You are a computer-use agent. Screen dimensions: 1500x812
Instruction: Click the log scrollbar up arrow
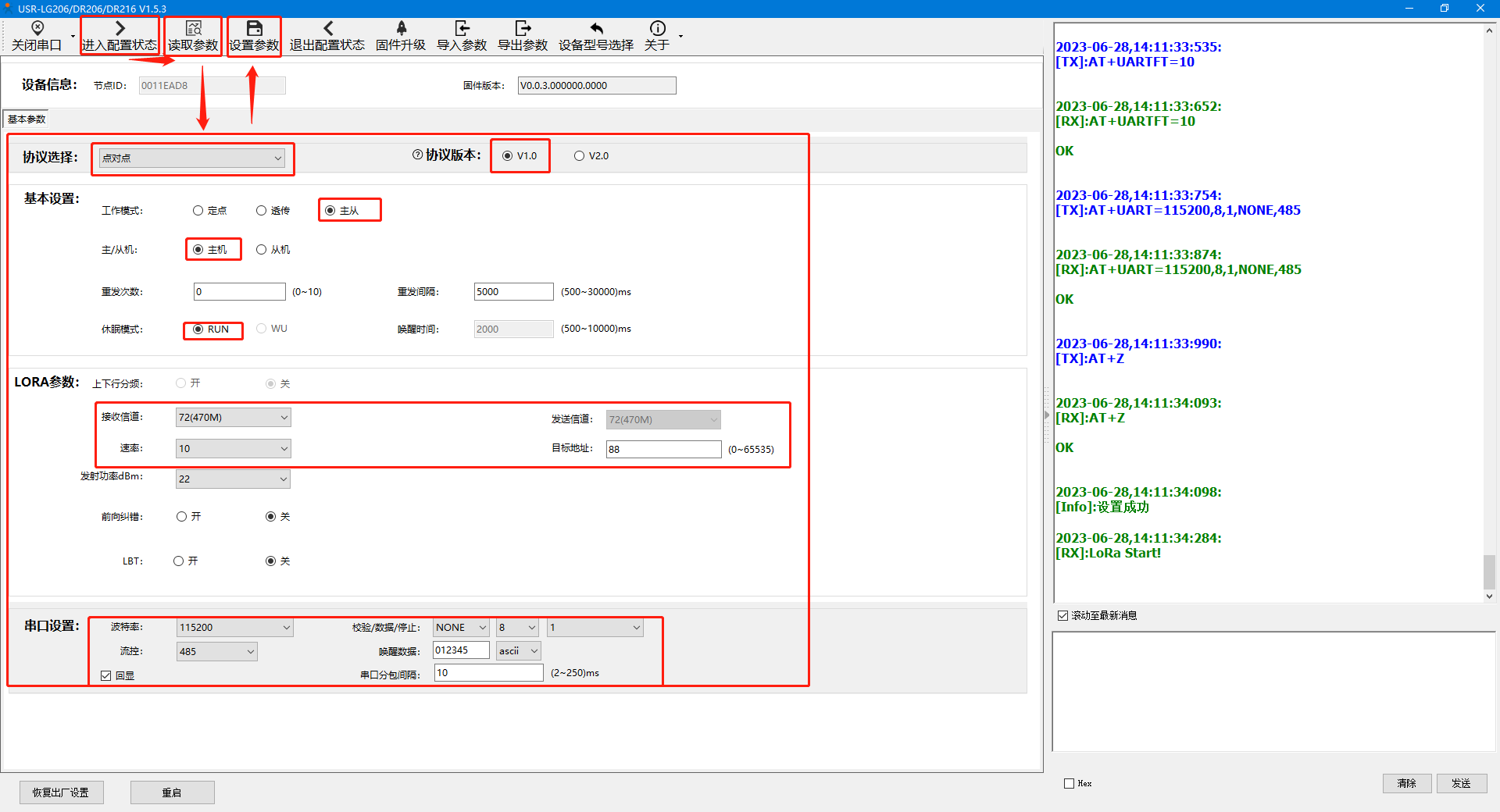pos(1489,31)
